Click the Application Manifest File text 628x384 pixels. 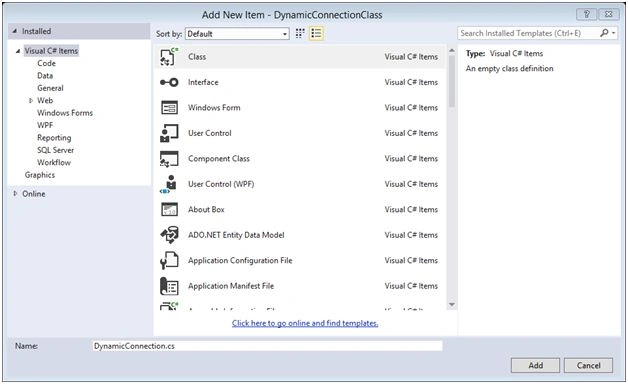(231, 286)
